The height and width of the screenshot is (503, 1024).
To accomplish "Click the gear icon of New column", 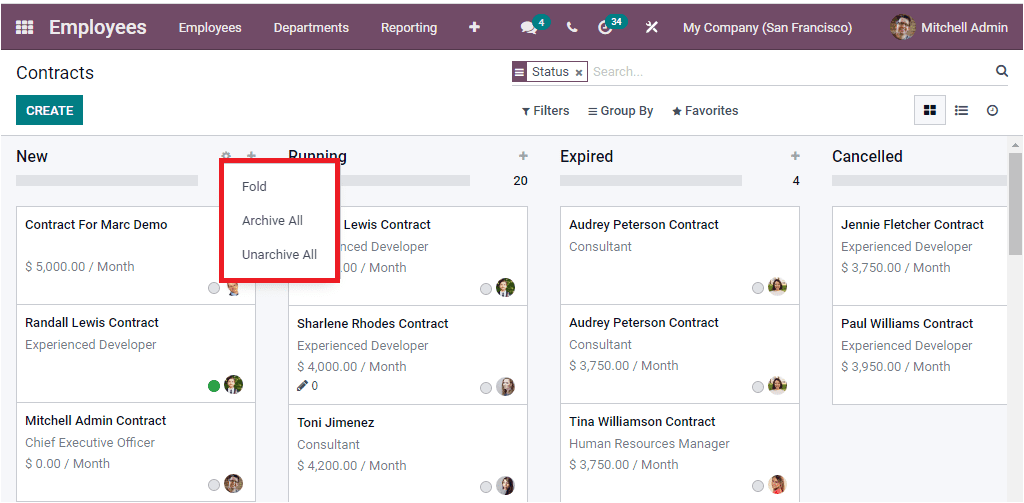I will 226,155.
